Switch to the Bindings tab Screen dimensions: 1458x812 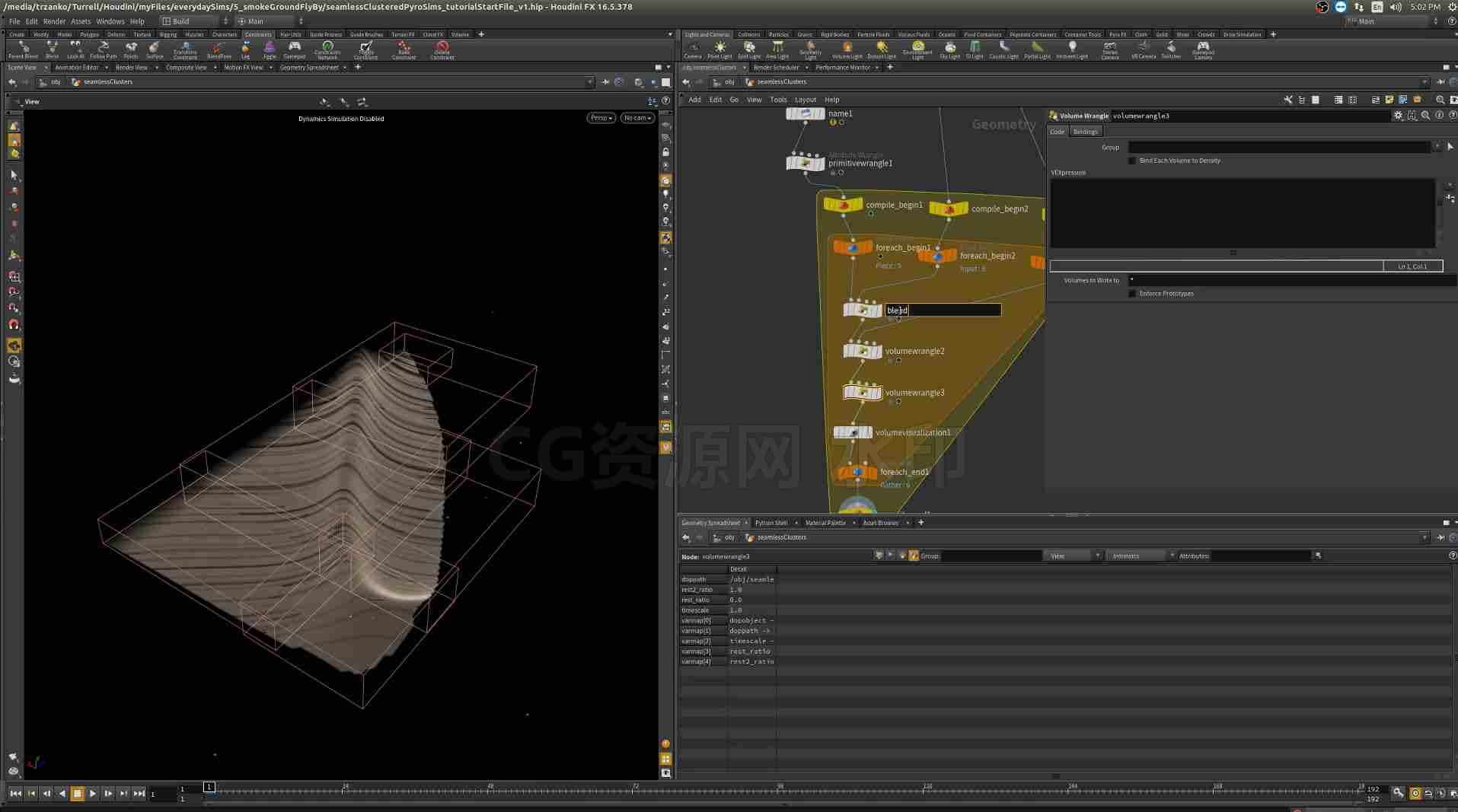1086,132
